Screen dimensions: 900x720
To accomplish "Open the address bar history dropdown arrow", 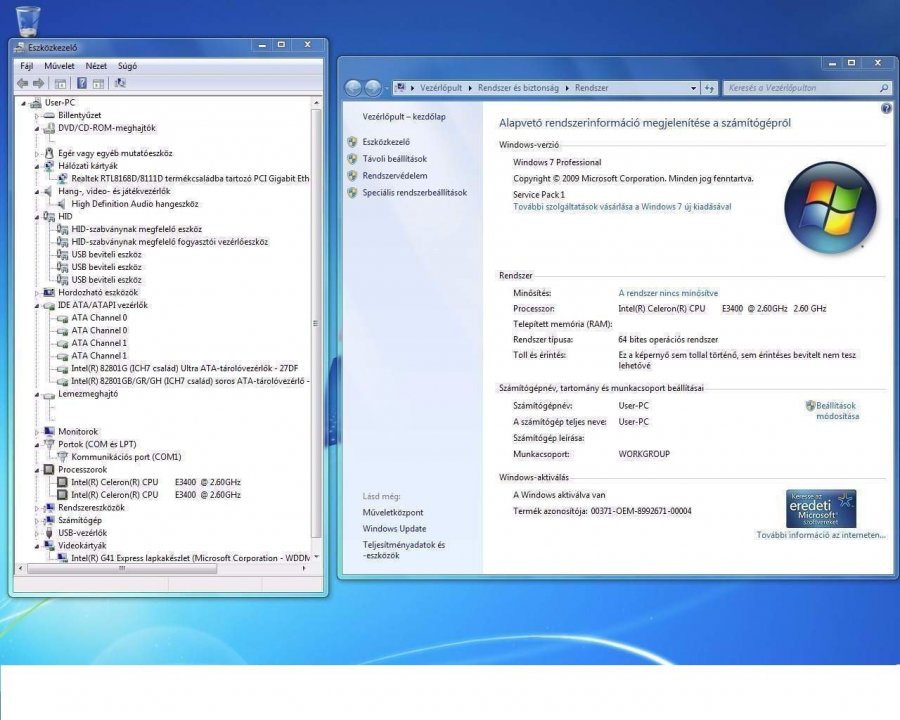I will click(693, 88).
